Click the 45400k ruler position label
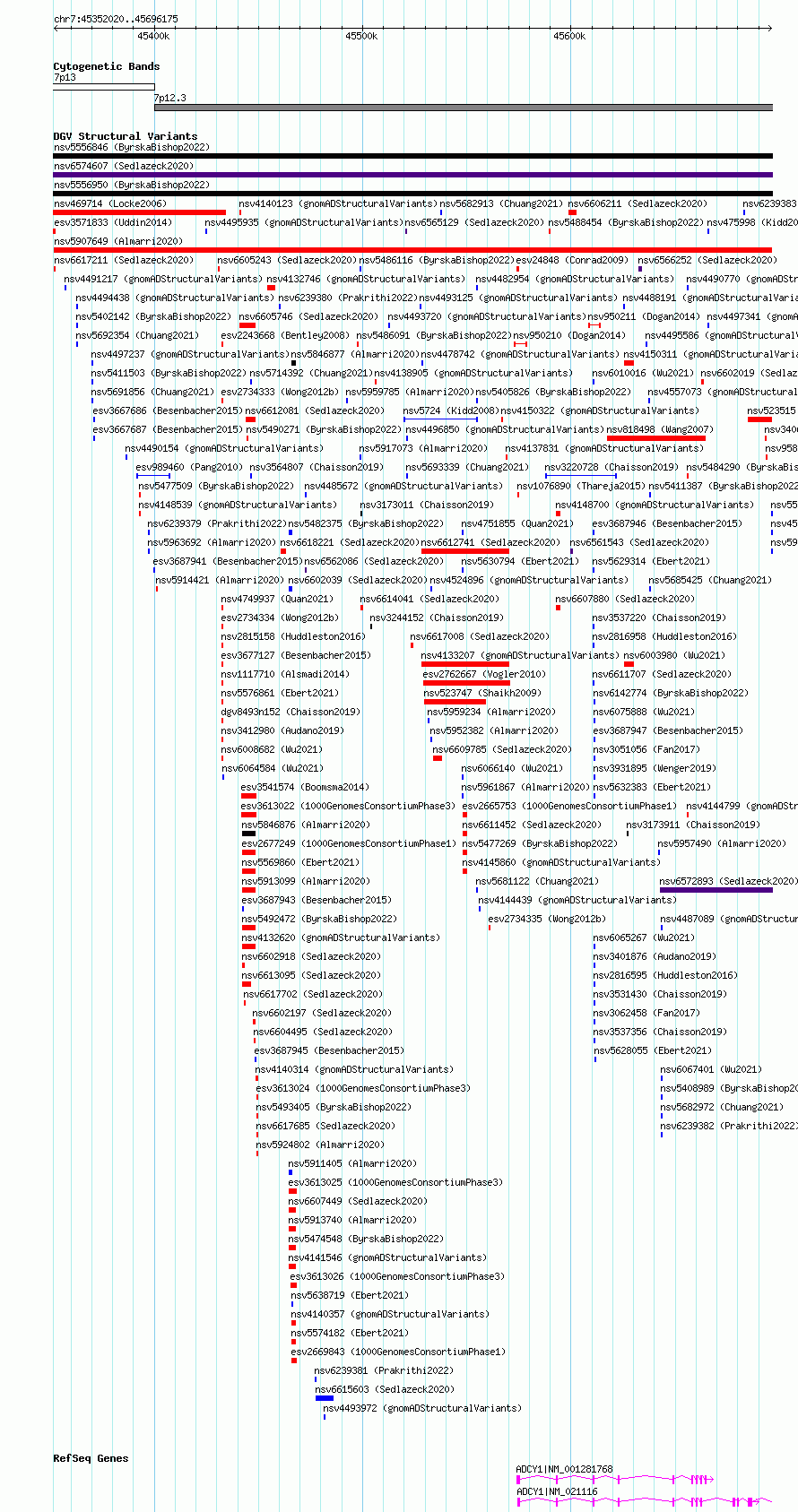798x1512 pixels. 153,36
